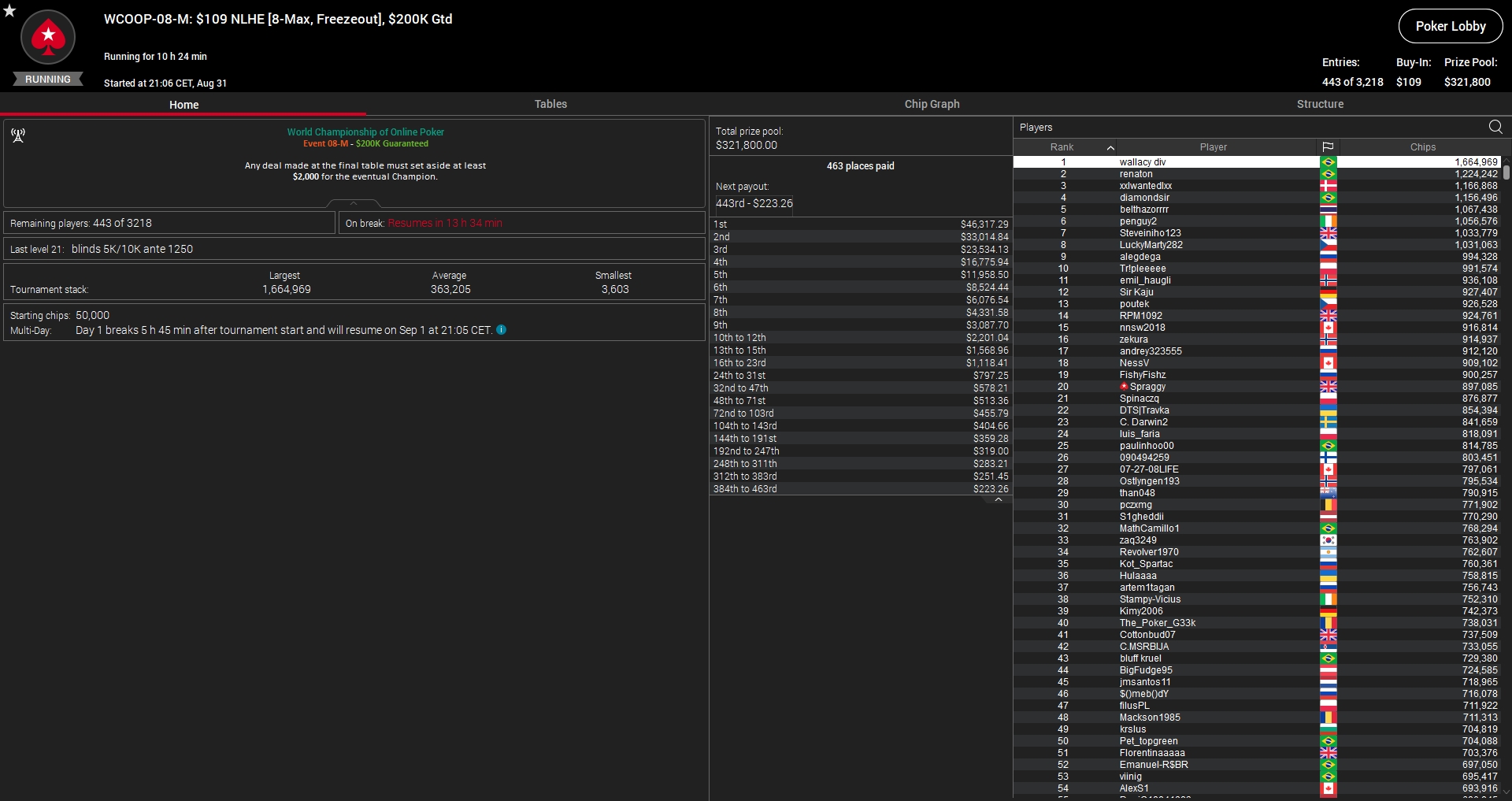This screenshot has height=801, width=1512.
Task: Select player row diamondsir
Action: pyautogui.click(x=1257, y=198)
